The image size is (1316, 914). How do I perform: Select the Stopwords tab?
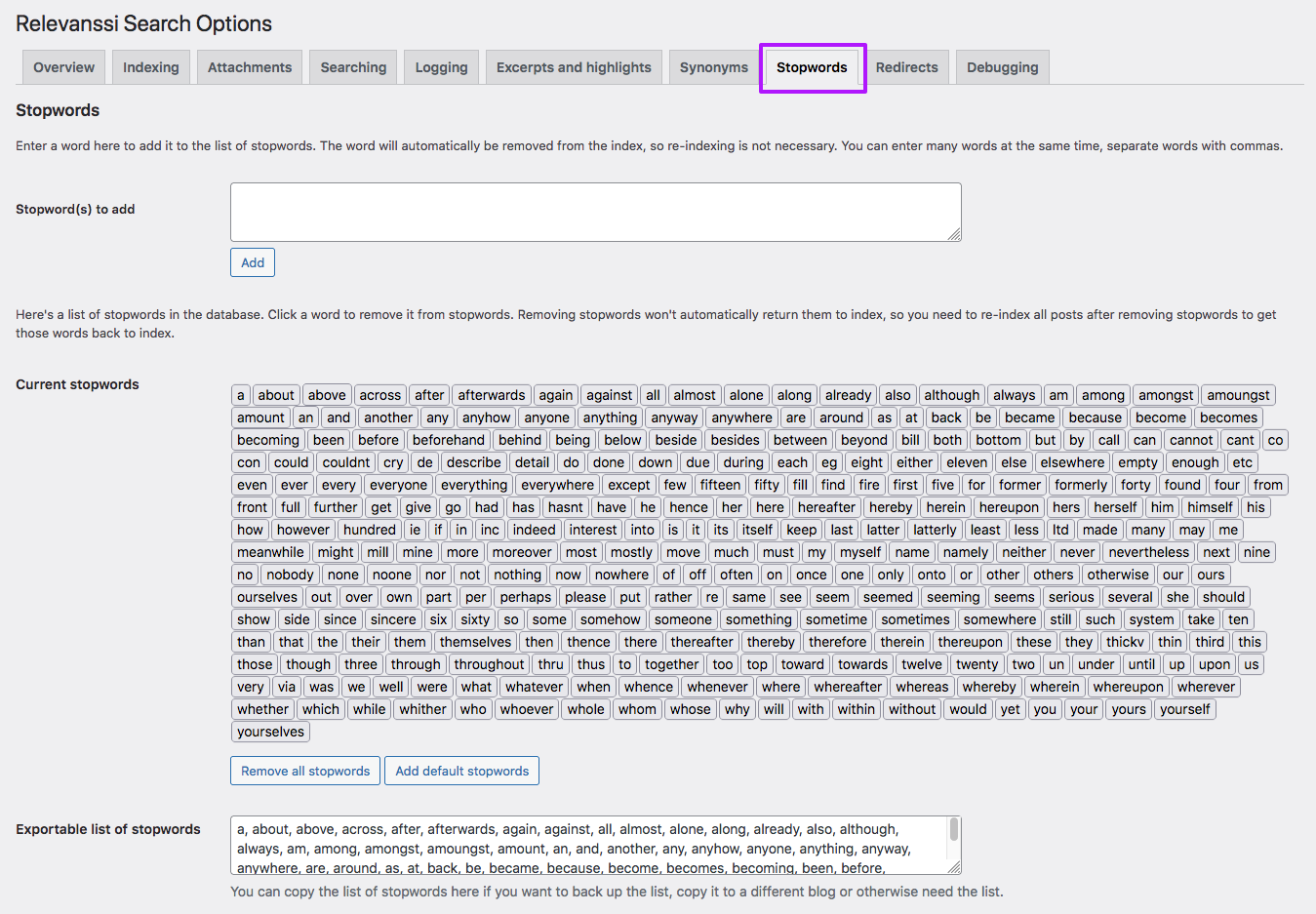[812, 67]
